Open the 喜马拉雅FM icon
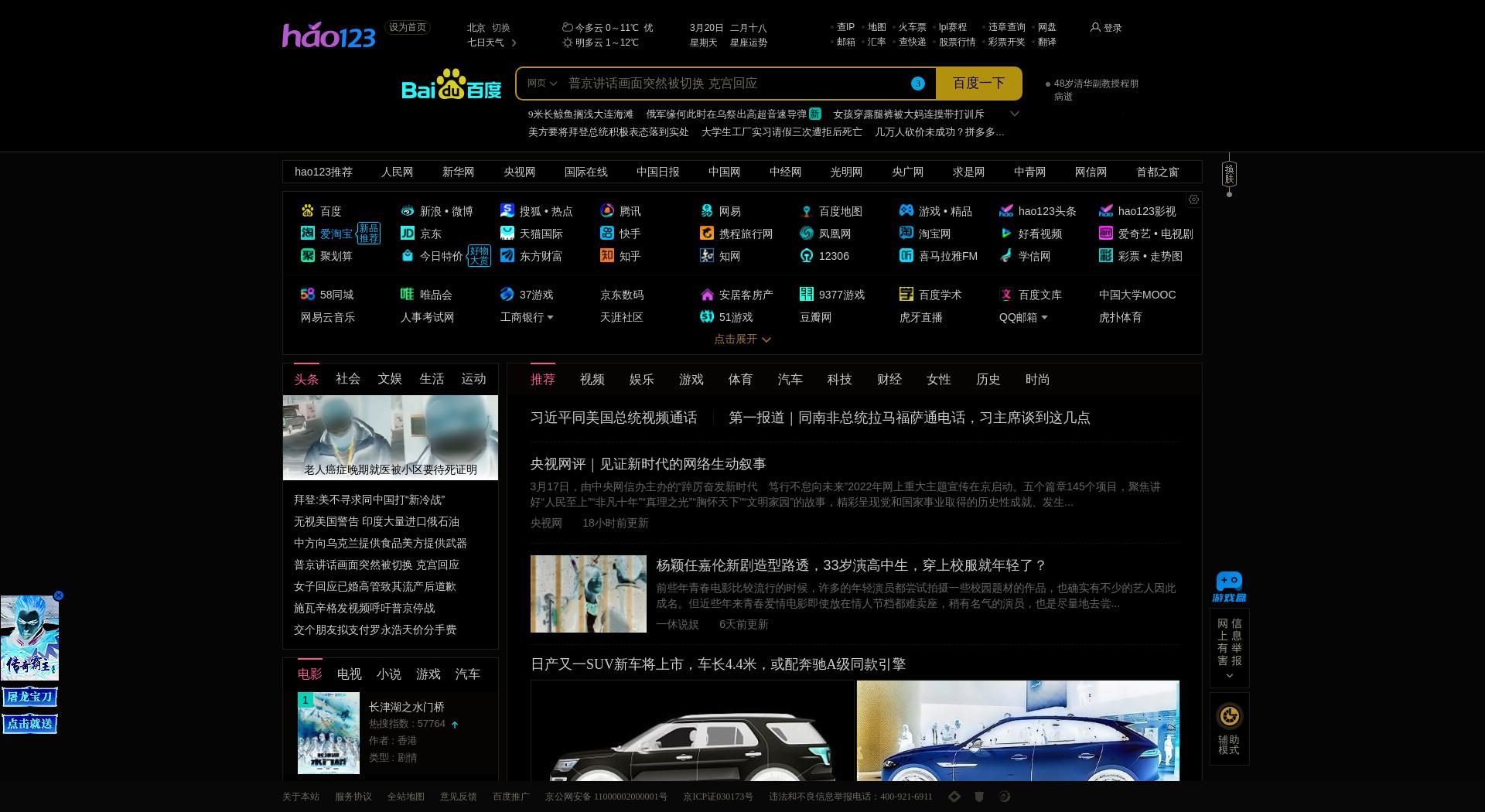Image resolution: width=1485 pixels, height=812 pixels. pos(906,256)
